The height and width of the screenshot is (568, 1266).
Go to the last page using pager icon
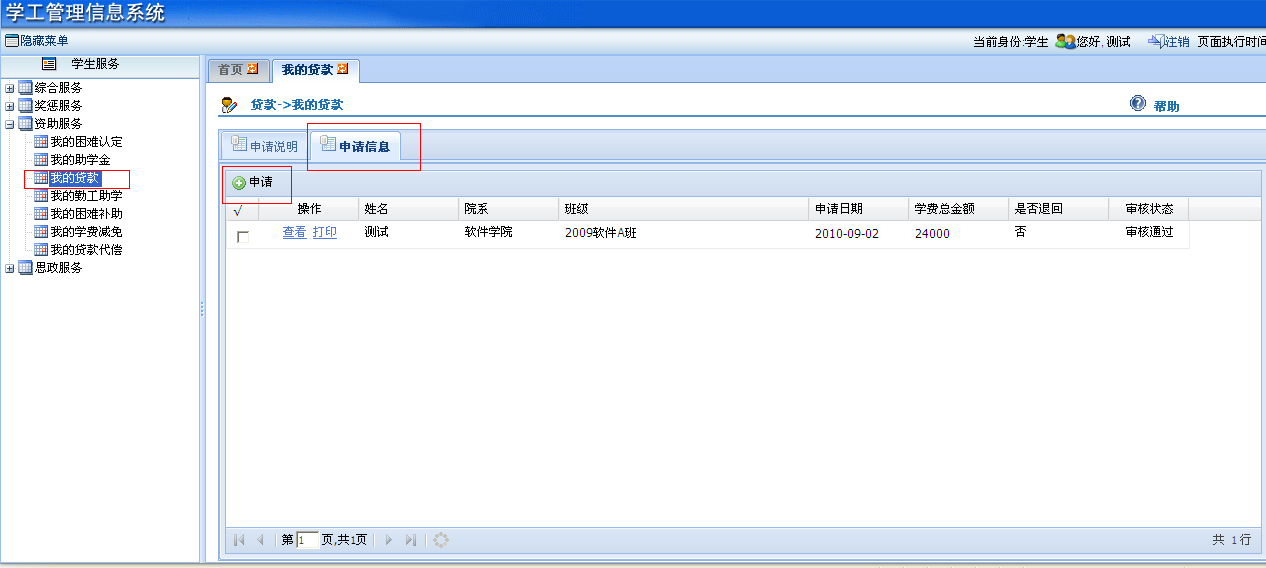[x=410, y=540]
